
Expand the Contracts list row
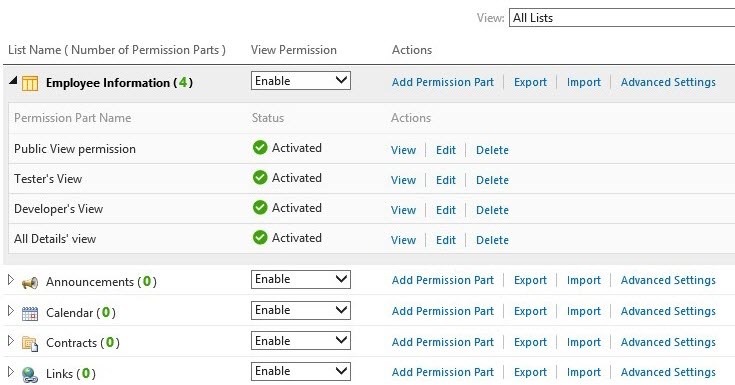11,341
